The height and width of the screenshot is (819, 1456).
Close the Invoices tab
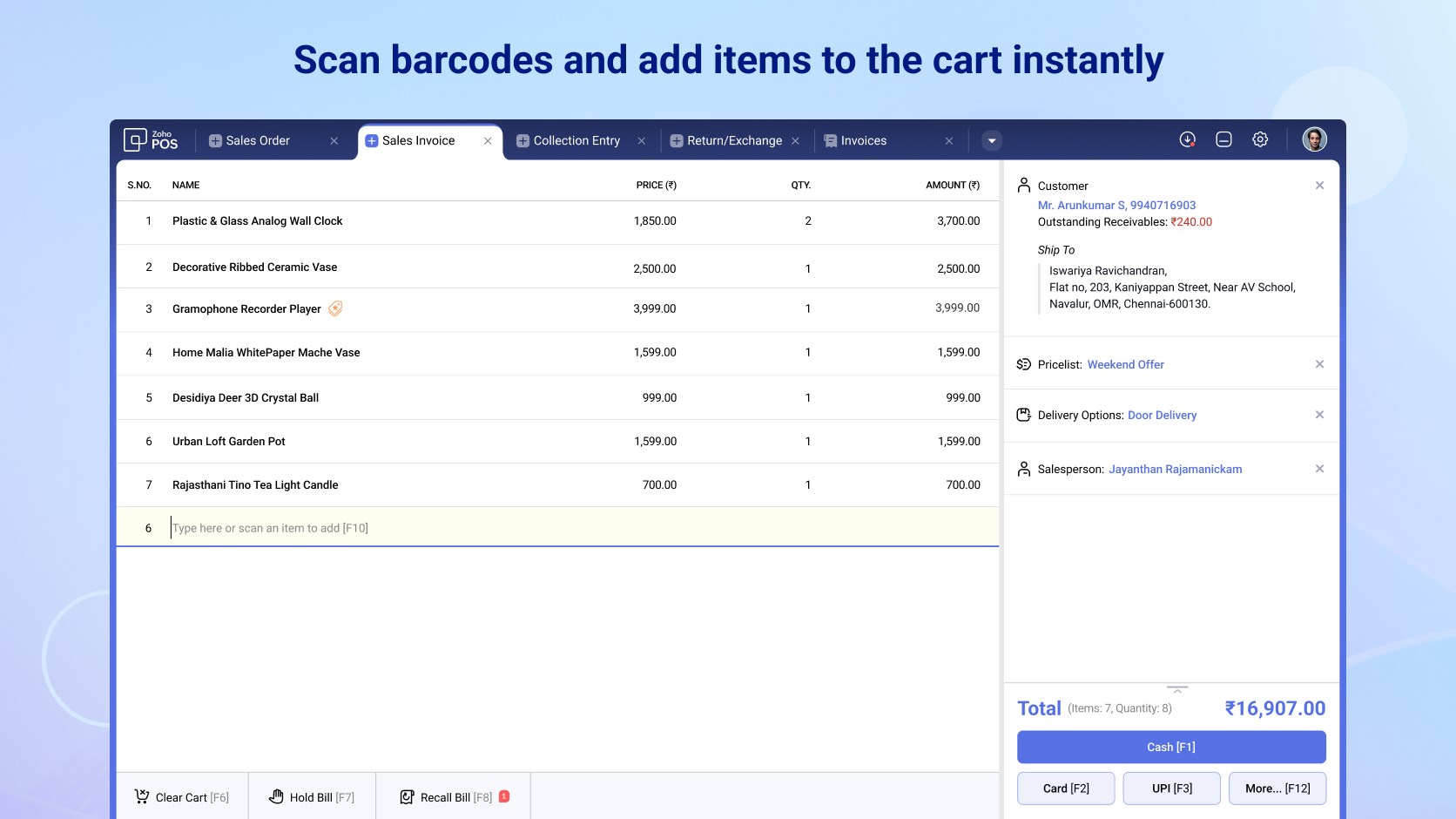click(x=949, y=141)
